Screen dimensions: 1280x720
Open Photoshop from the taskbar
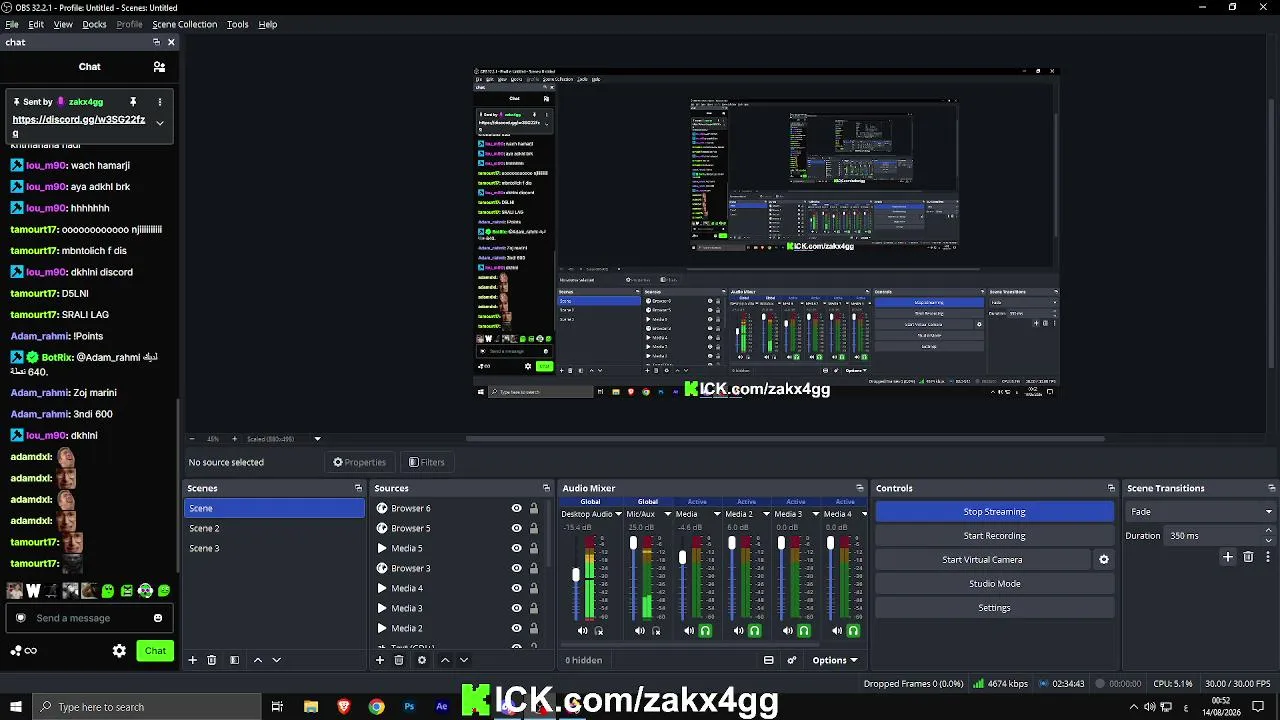click(x=409, y=707)
